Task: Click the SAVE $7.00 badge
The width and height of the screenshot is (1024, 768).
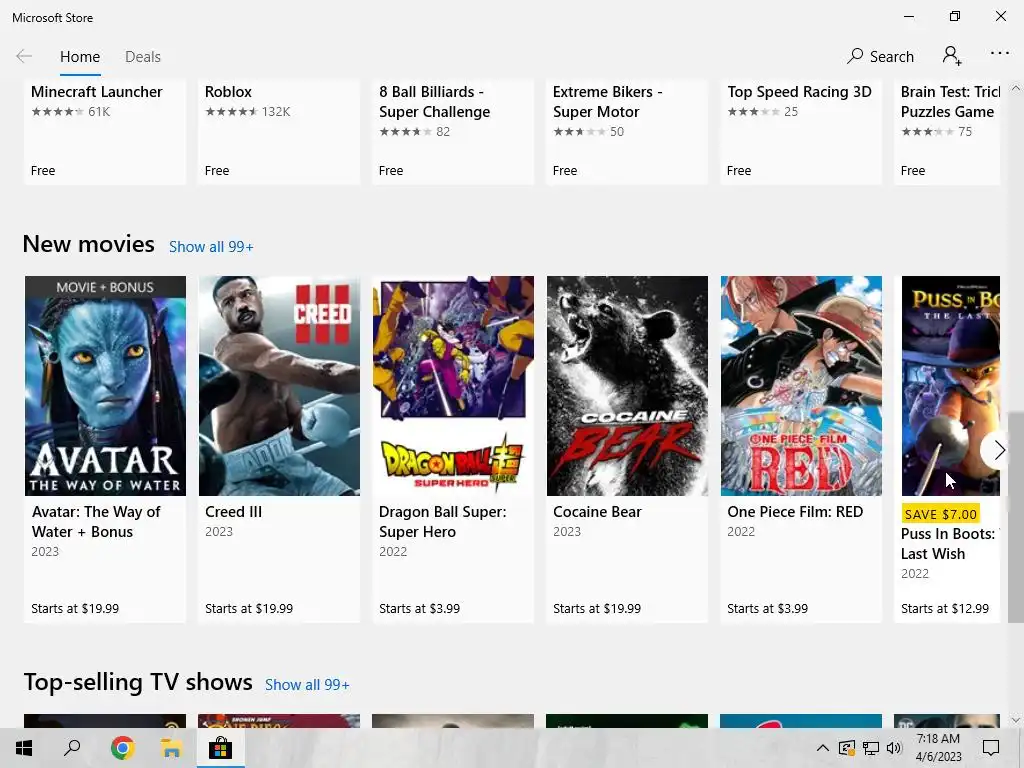Action: click(940, 514)
